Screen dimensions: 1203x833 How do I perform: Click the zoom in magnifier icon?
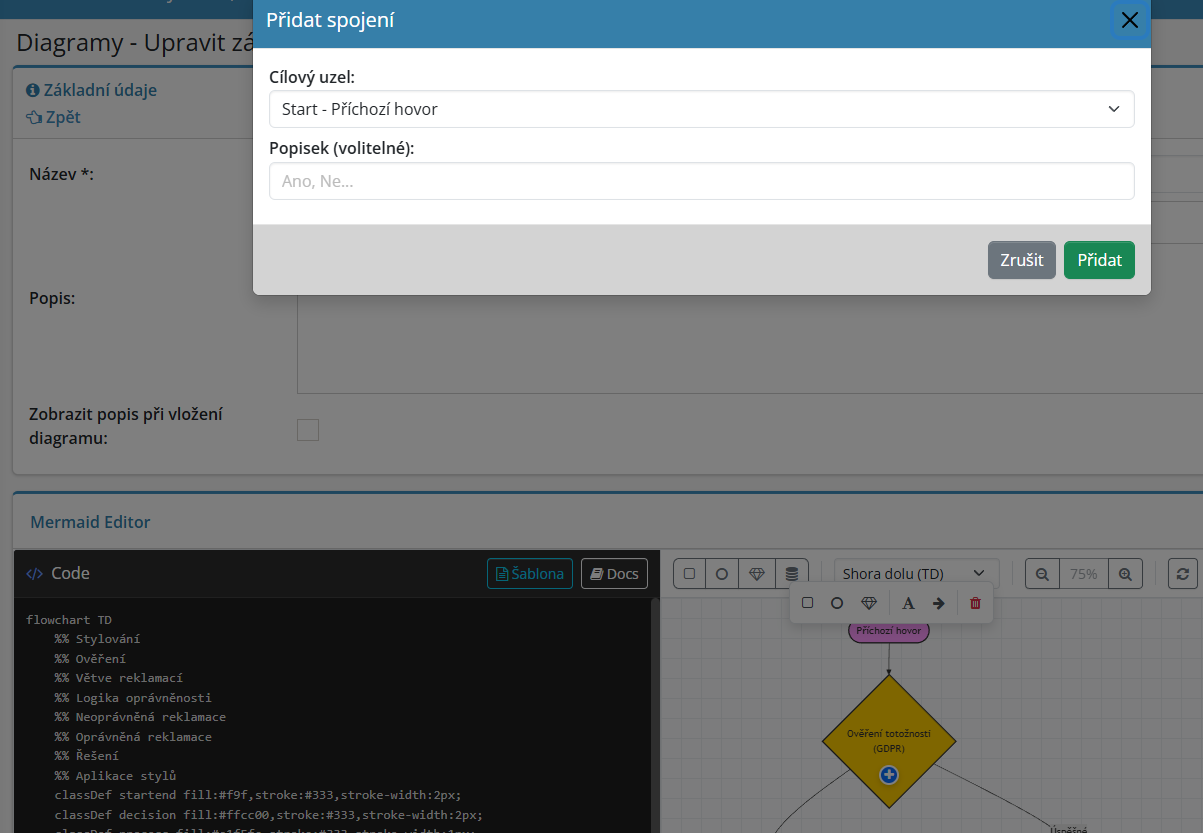tap(1125, 574)
